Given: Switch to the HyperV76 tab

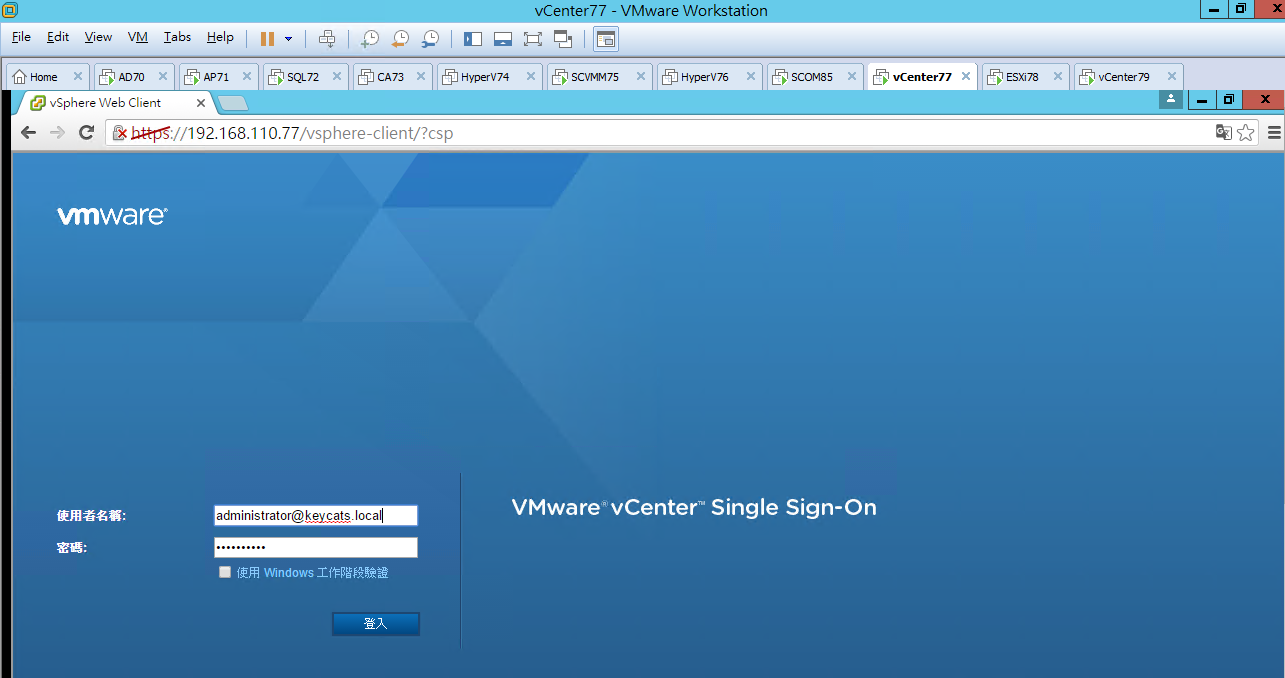Looking at the screenshot, I should [710, 77].
